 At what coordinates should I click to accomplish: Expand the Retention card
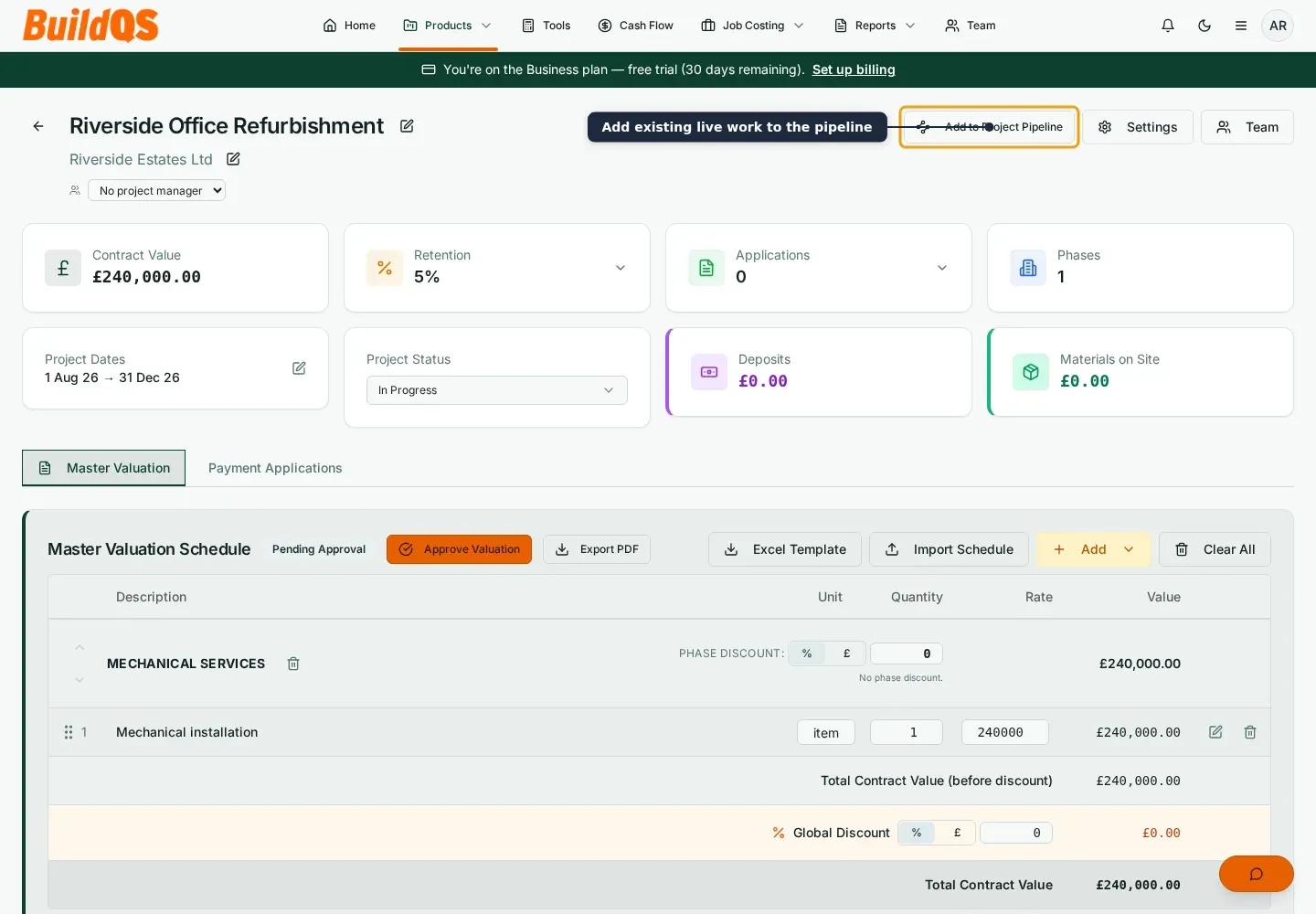[621, 268]
